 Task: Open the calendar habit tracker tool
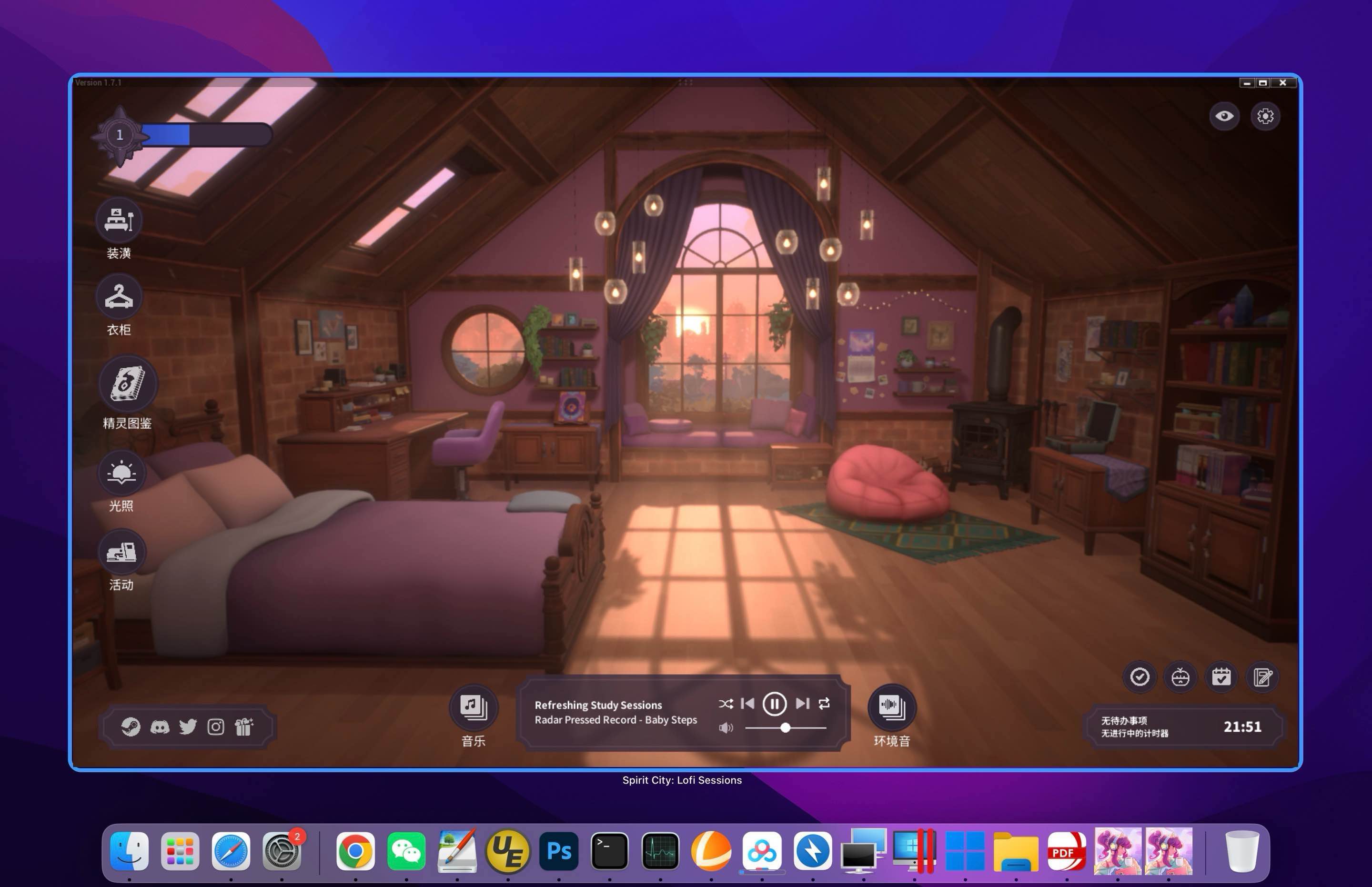(x=1221, y=677)
